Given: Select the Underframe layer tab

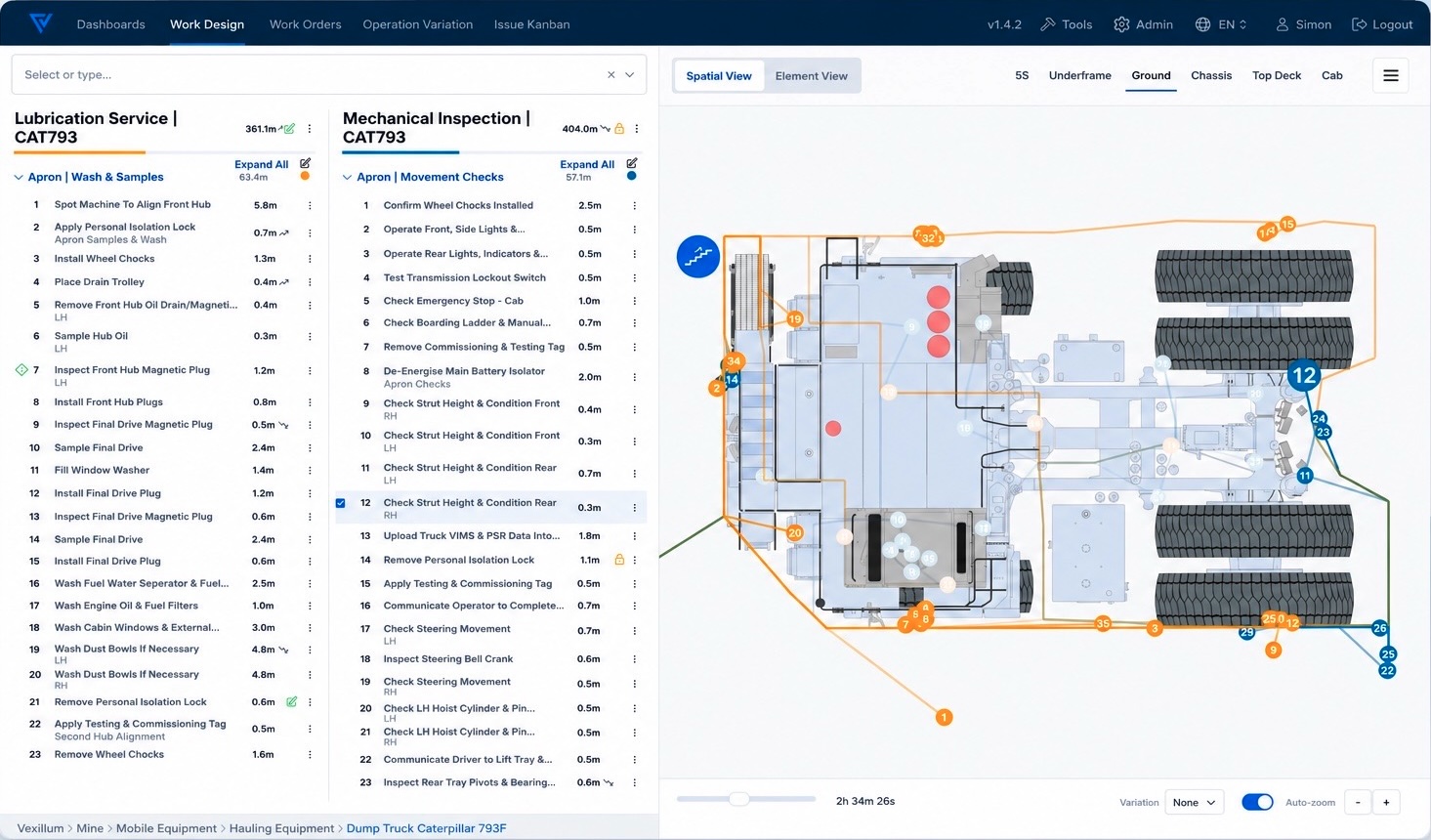Looking at the screenshot, I should coord(1080,75).
